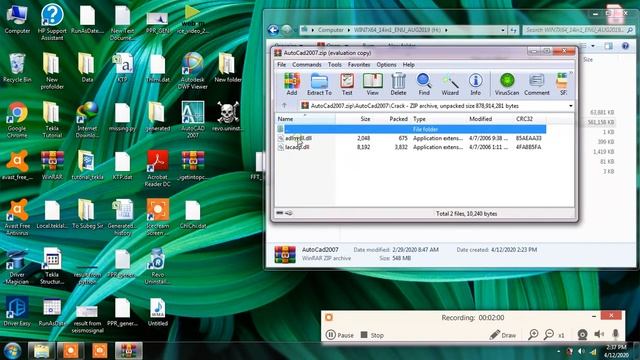Select the lacadp.dll file
The width and height of the screenshot is (640, 360).
click(297, 147)
